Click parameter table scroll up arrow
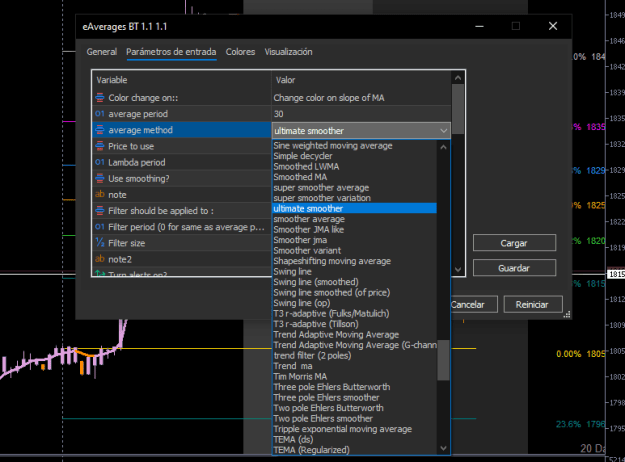Screen dimensions: 625x462 [x=458, y=78]
